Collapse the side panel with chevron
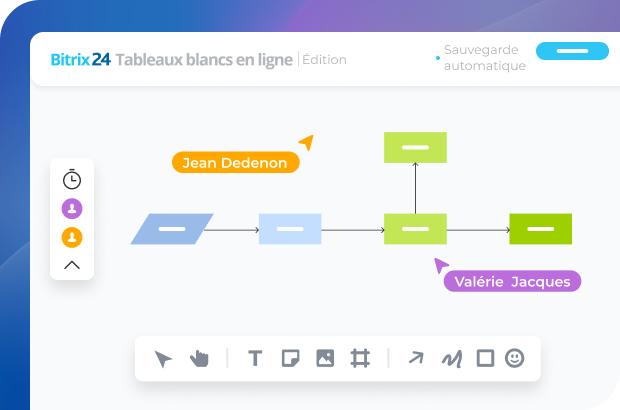 tap(72, 265)
